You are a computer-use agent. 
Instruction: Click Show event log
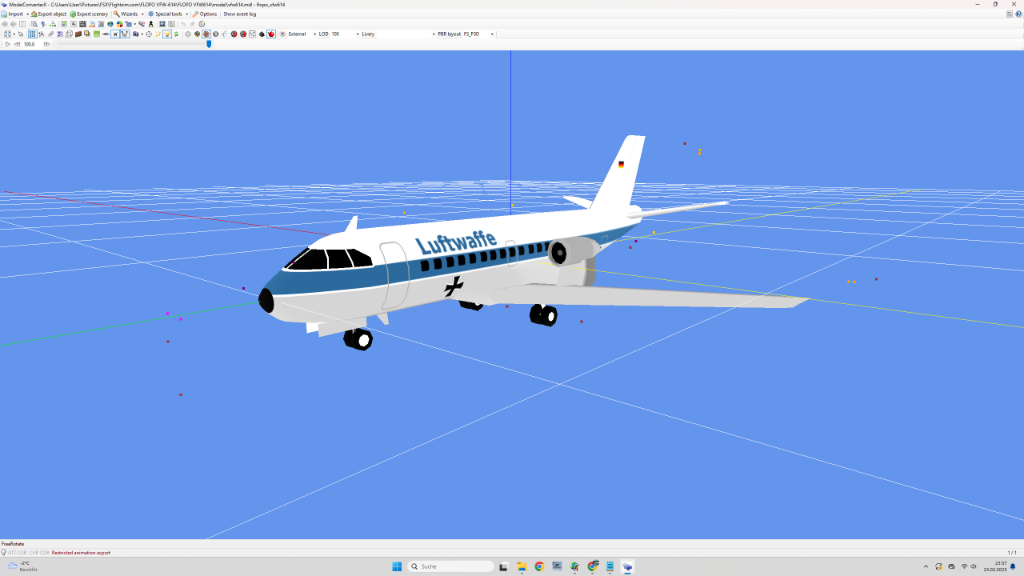pos(240,14)
